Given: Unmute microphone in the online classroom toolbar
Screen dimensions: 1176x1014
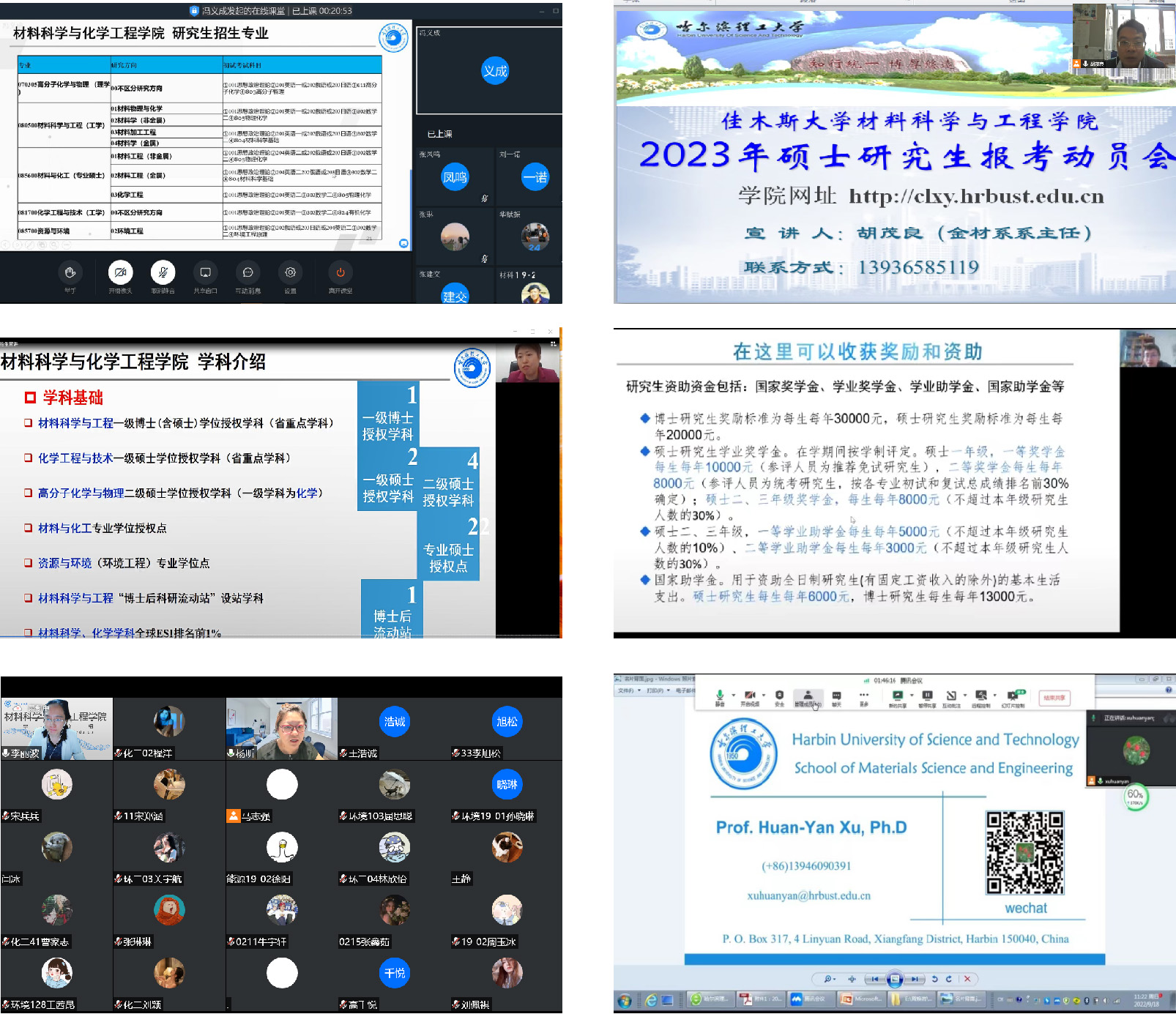Looking at the screenshot, I should click(x=163, y=273).
